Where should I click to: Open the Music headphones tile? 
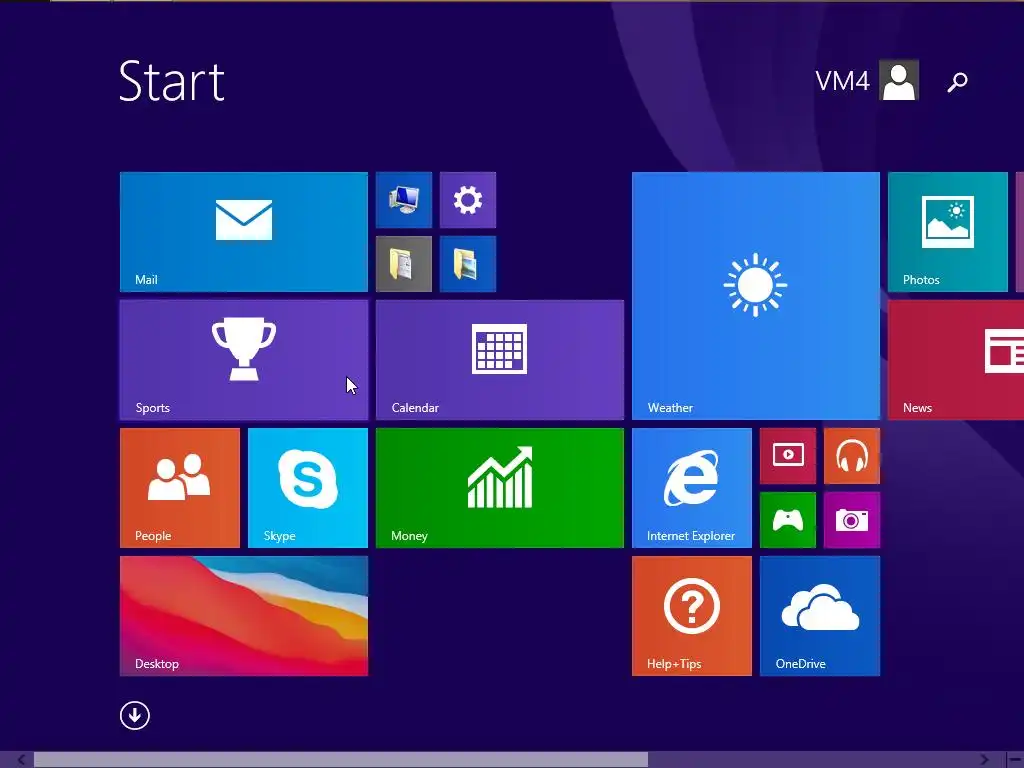pos(852,456)
